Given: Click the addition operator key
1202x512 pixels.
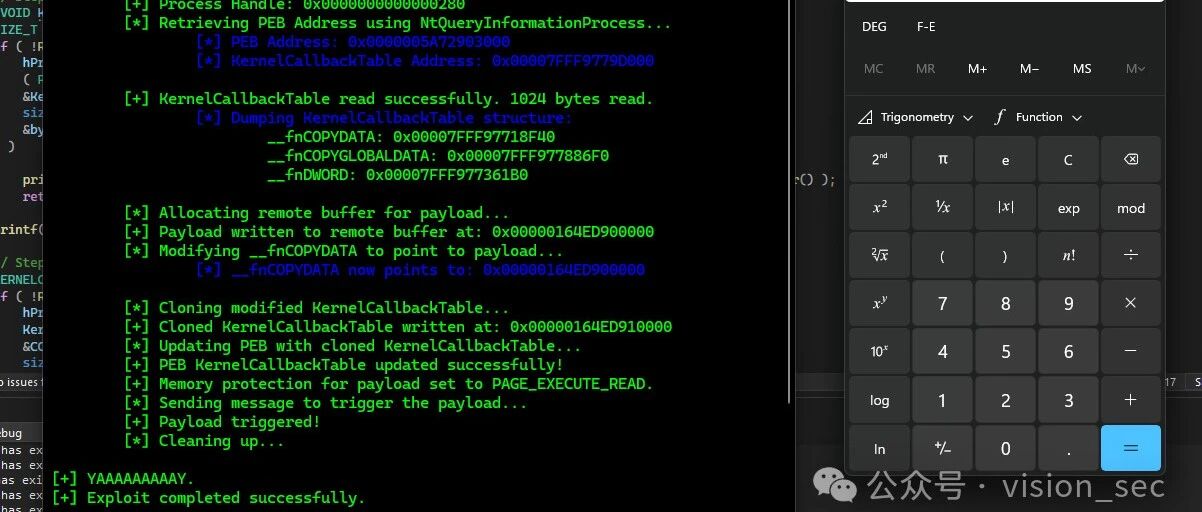Looking at the screenshot, I should click(x=1131, y=400).
